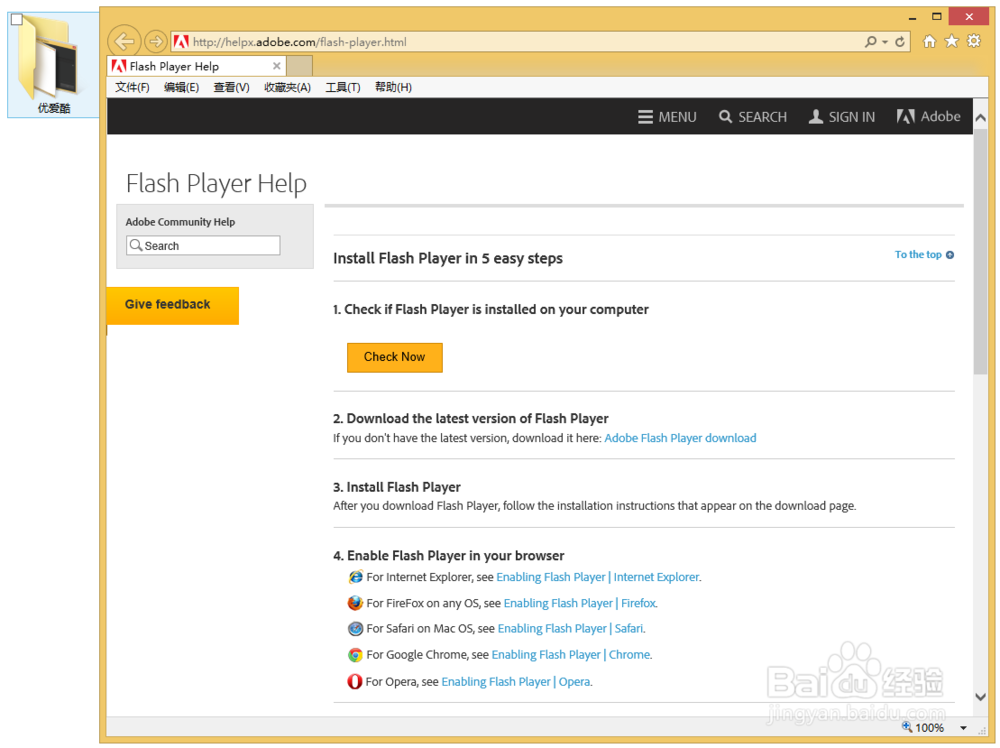Image resolution: width=1000 pixels, height=748 pixels.
Task: Click the Give feedback button
Action: 173,305
